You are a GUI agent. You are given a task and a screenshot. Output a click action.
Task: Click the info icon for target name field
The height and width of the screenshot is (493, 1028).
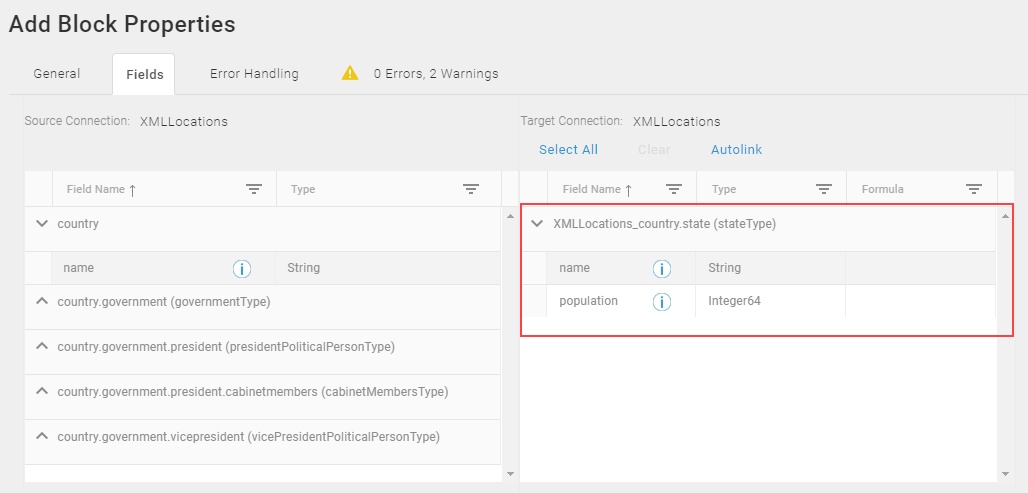[x=662, y=268]
